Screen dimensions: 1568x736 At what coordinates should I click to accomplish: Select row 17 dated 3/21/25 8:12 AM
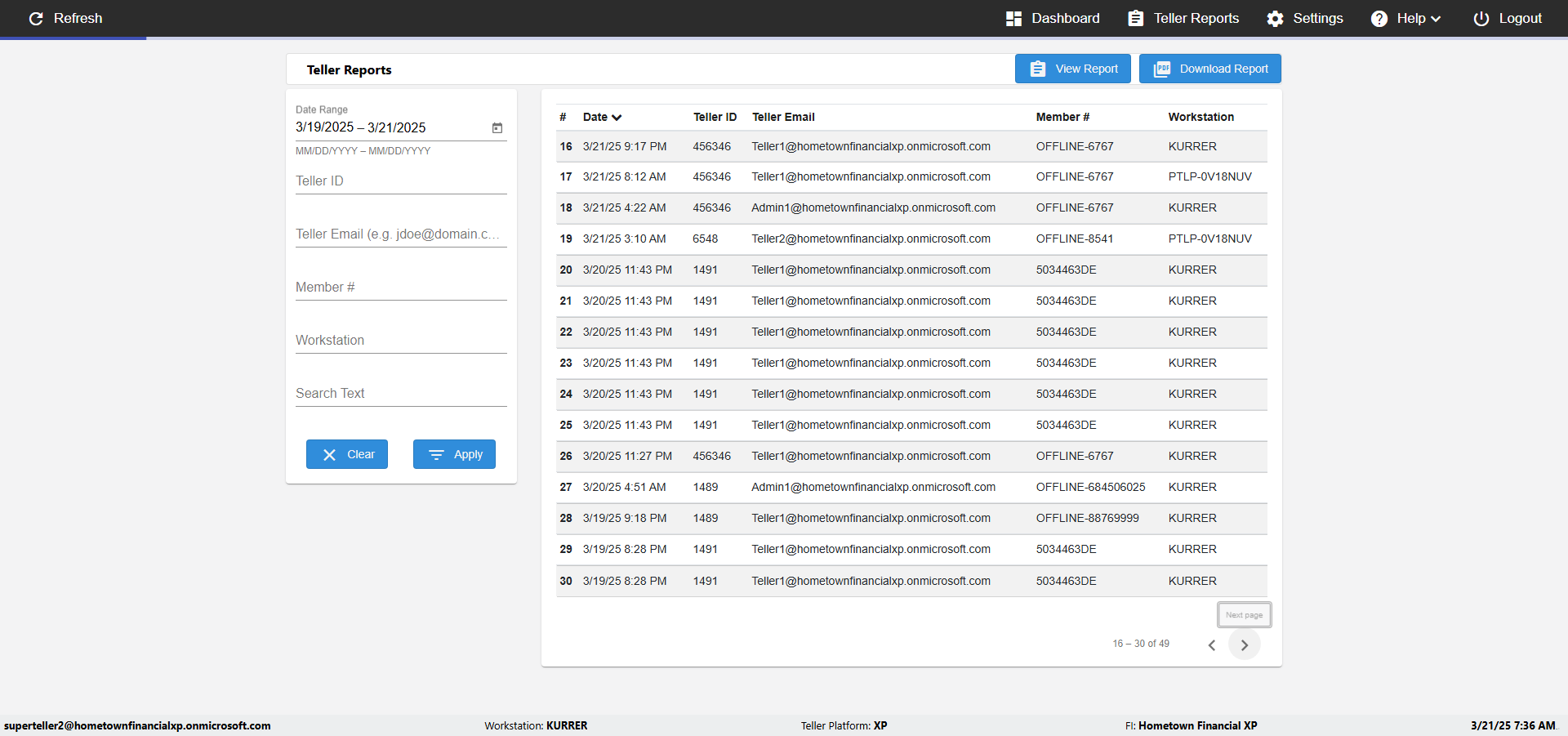[911, 176]
